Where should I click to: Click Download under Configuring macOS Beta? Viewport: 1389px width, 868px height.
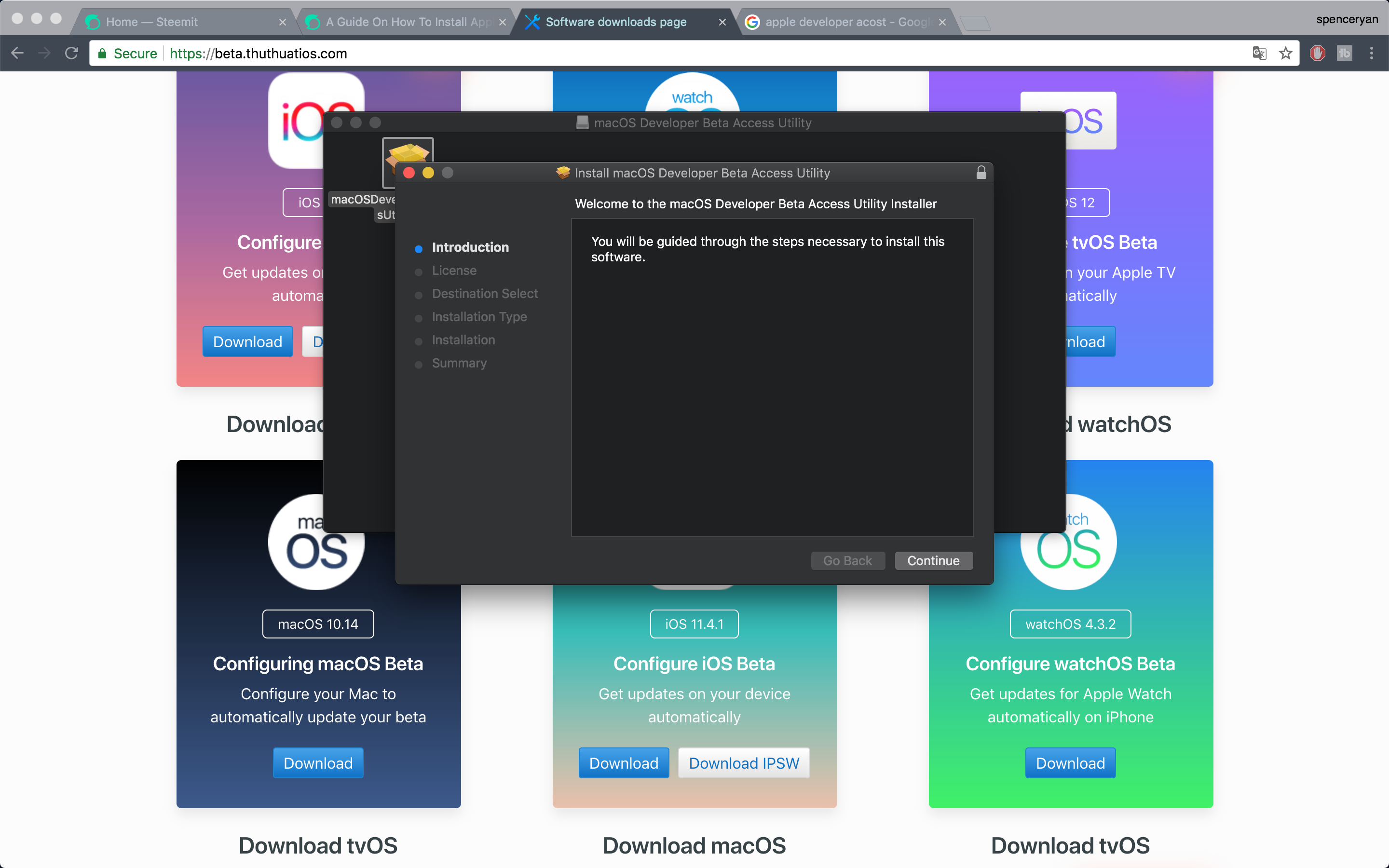pos(318,763)
